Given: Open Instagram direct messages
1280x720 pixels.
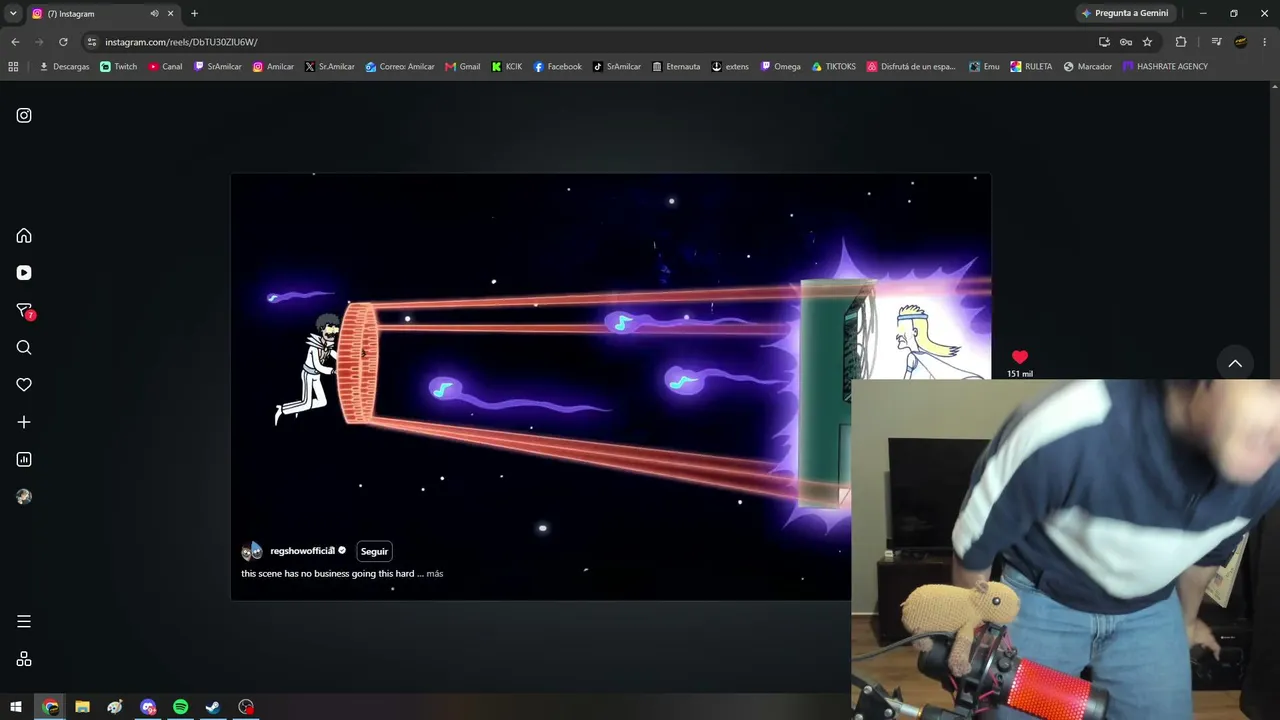Looking at the screenshot, I should pyautogui.click(x=24, y=311).
